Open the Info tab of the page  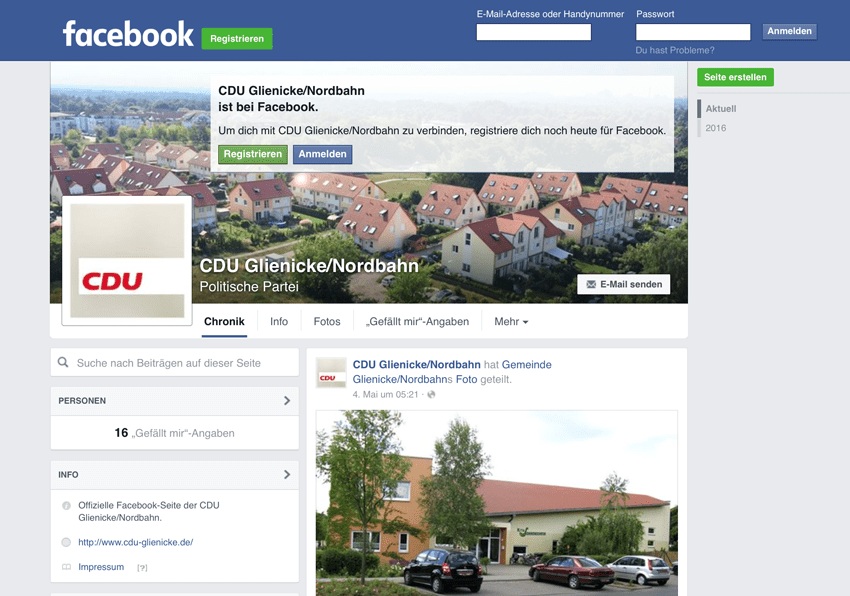(x=279, y=322)
